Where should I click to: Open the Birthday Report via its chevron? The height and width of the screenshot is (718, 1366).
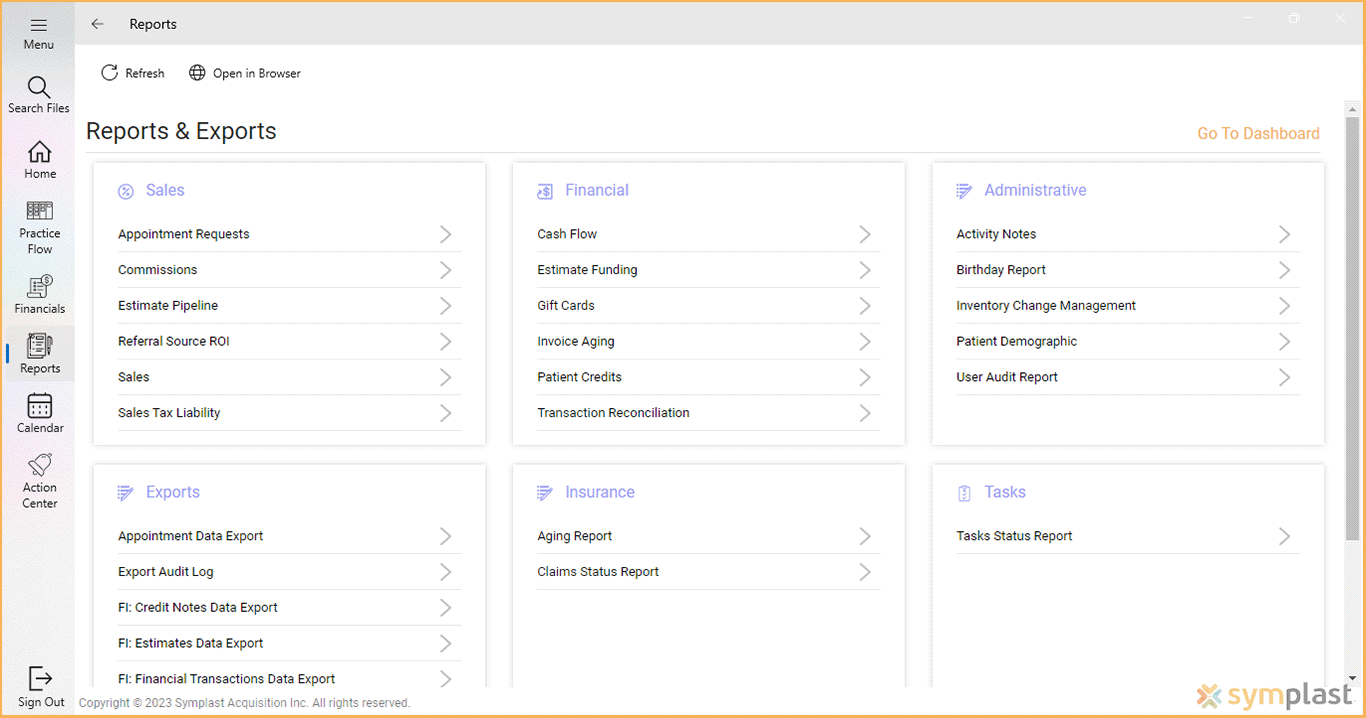click(x=1284, y=269)
